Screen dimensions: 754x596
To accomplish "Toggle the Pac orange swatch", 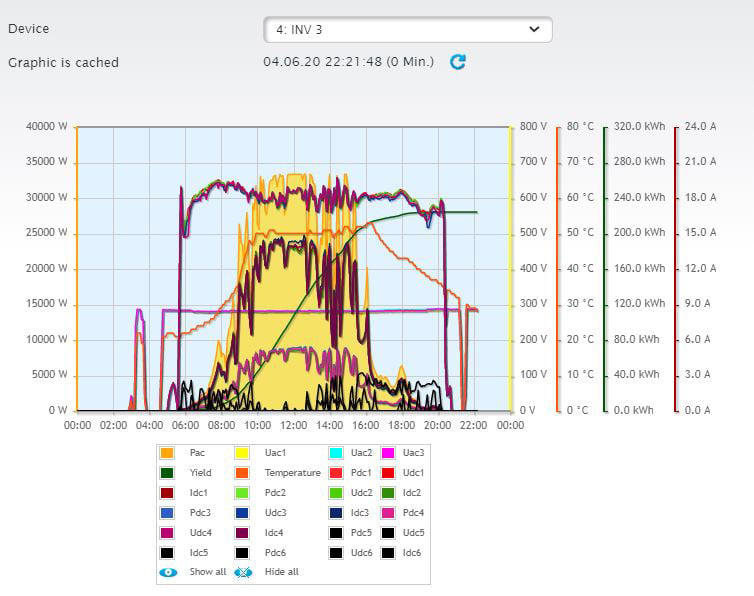I will 167,453.
